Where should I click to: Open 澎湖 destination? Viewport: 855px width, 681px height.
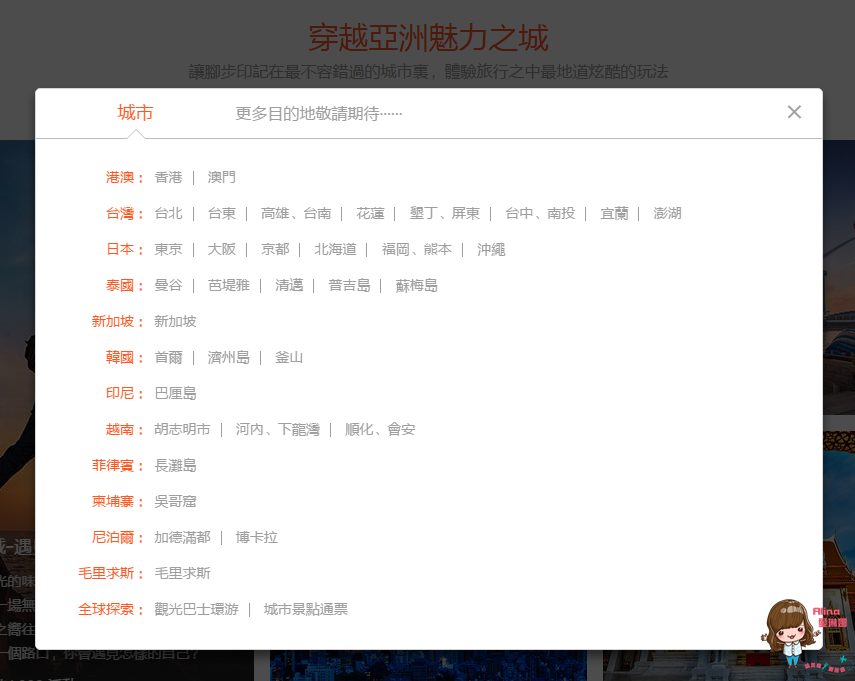pos(667,213)
